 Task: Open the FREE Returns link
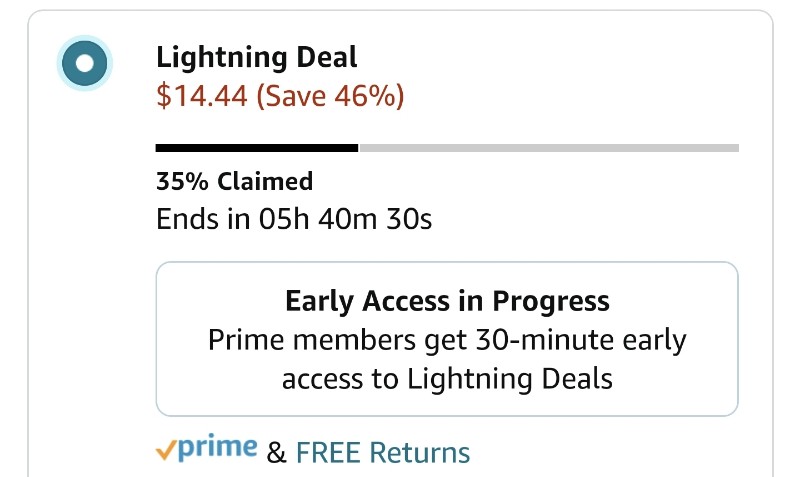pos(383,453)
